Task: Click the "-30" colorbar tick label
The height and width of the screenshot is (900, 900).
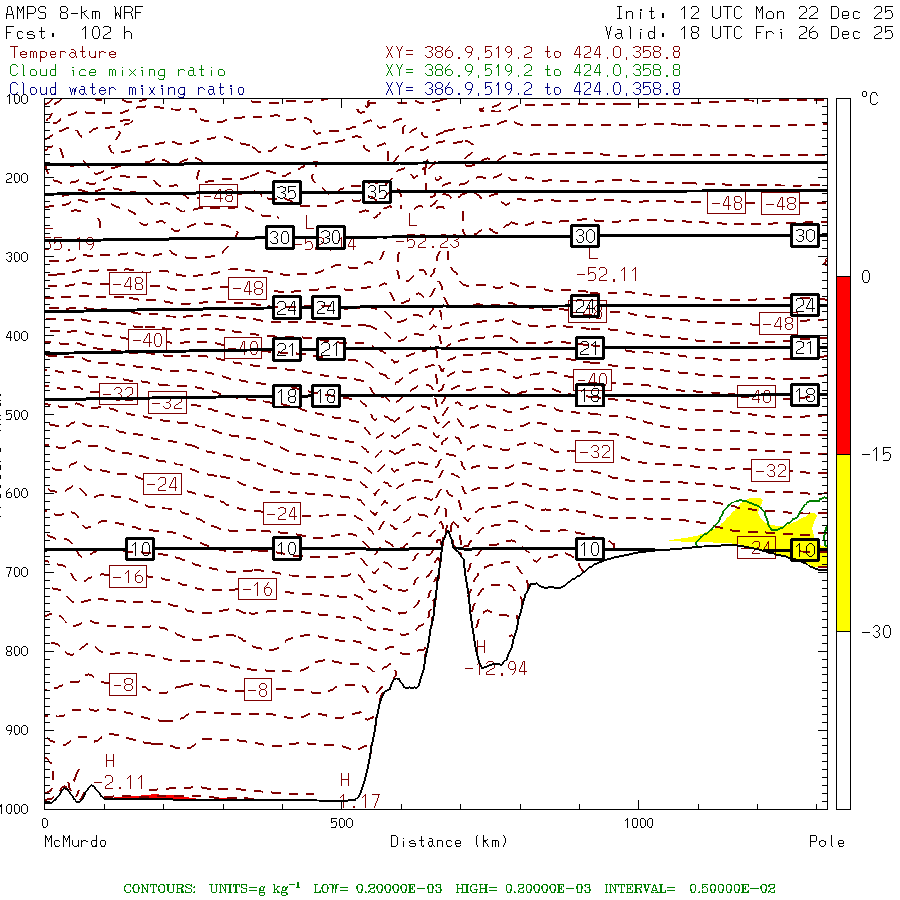Action: 876,632
